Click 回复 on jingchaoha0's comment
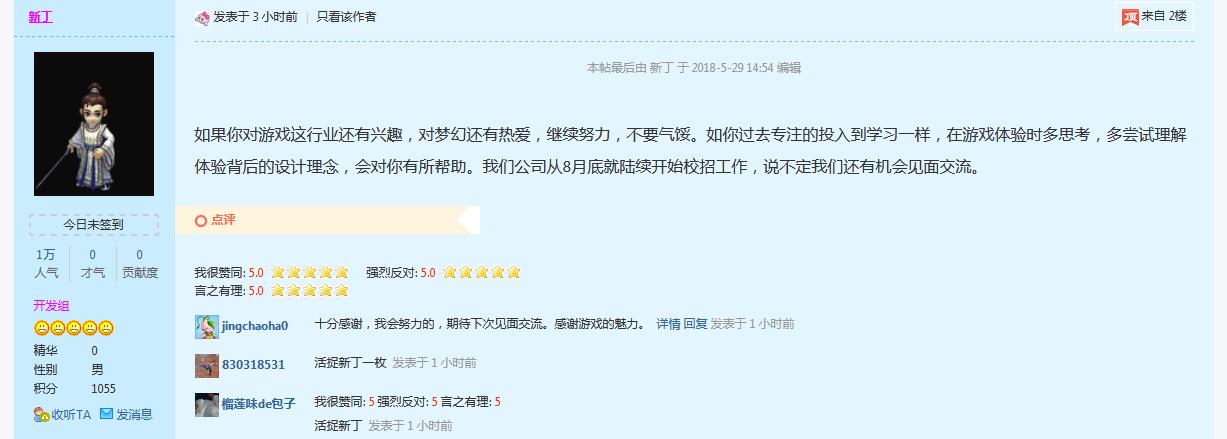 [695, 324]
